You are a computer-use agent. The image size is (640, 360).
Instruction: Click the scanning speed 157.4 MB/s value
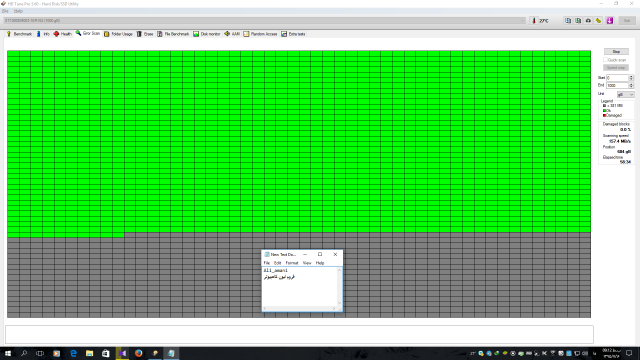tap(620, 141)
